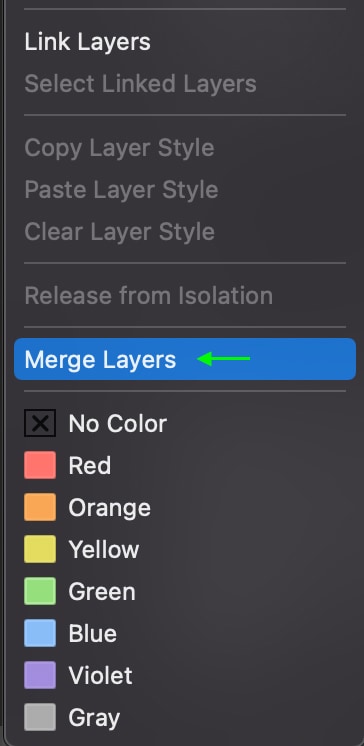
Task: Click the blue swatch square
Action: 40,633
